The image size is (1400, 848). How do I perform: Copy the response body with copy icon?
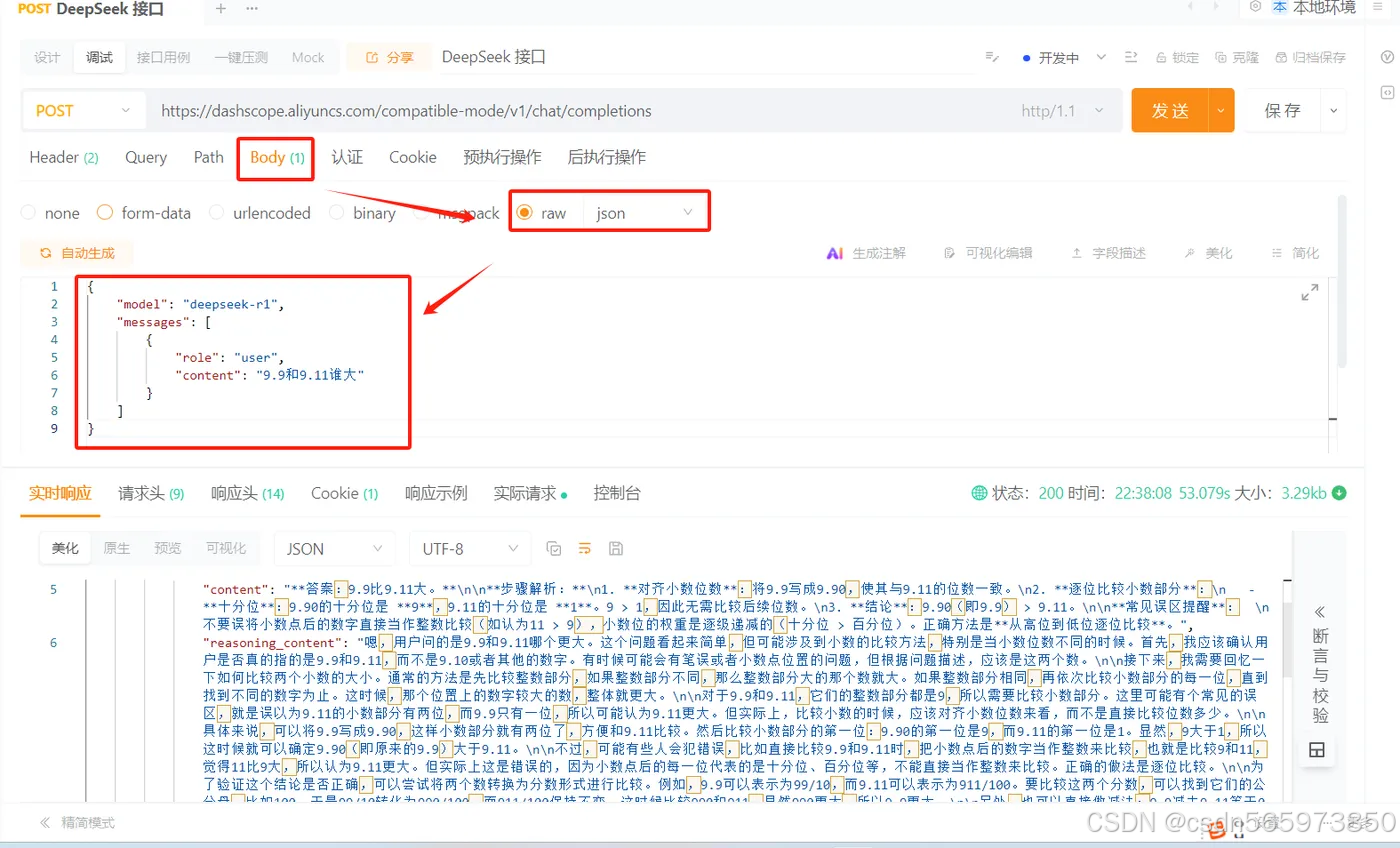[x=554, y=548]
